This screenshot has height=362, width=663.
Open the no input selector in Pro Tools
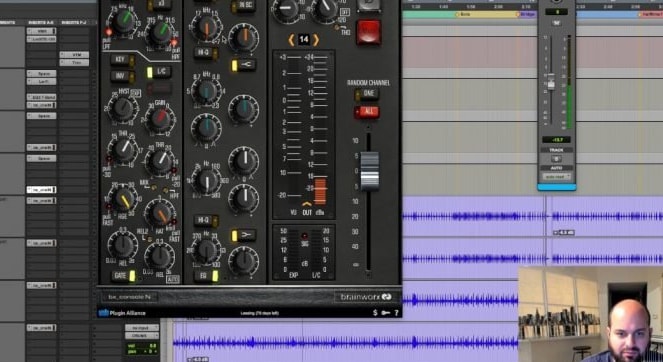coord(142,328)
